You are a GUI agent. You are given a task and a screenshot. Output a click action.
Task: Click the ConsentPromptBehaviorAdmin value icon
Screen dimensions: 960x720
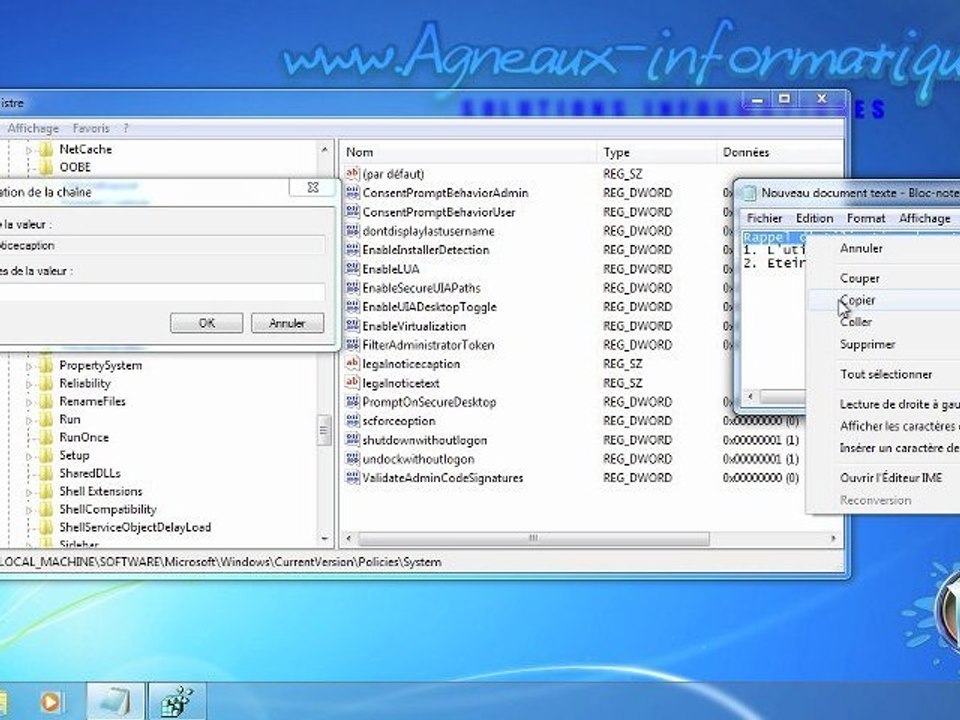tap(353, 192)
